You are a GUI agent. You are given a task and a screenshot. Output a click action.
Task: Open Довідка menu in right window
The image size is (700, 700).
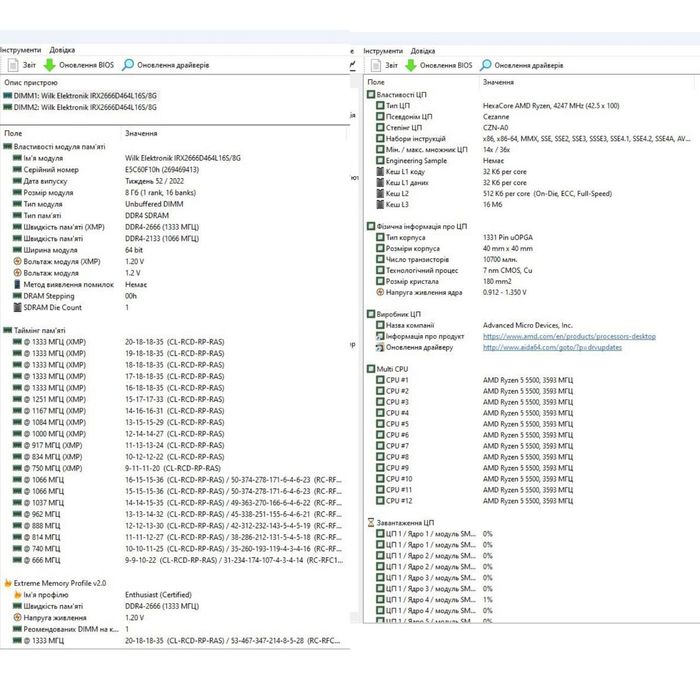[x=422, y=51]
